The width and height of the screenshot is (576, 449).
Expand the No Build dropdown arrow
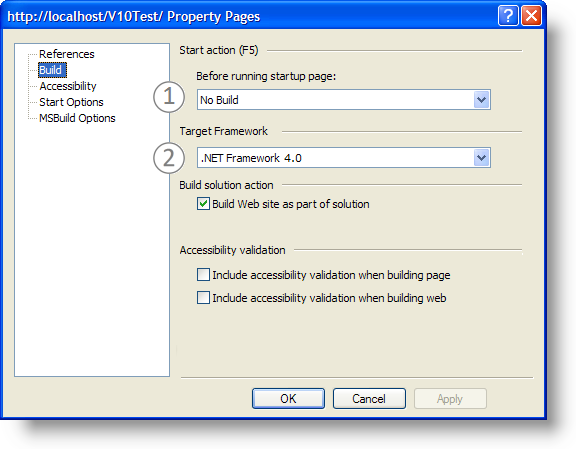click(481, 100)
